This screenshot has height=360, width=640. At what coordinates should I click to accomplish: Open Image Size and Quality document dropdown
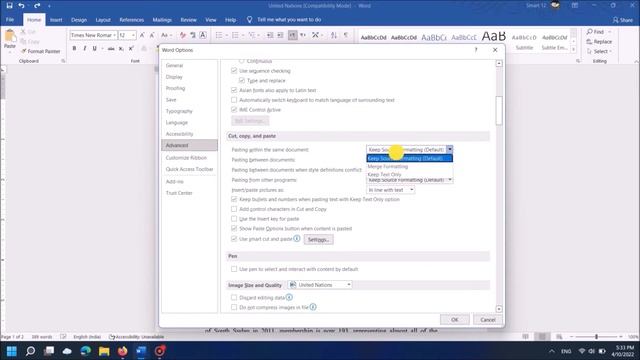(x=320, y=285)
